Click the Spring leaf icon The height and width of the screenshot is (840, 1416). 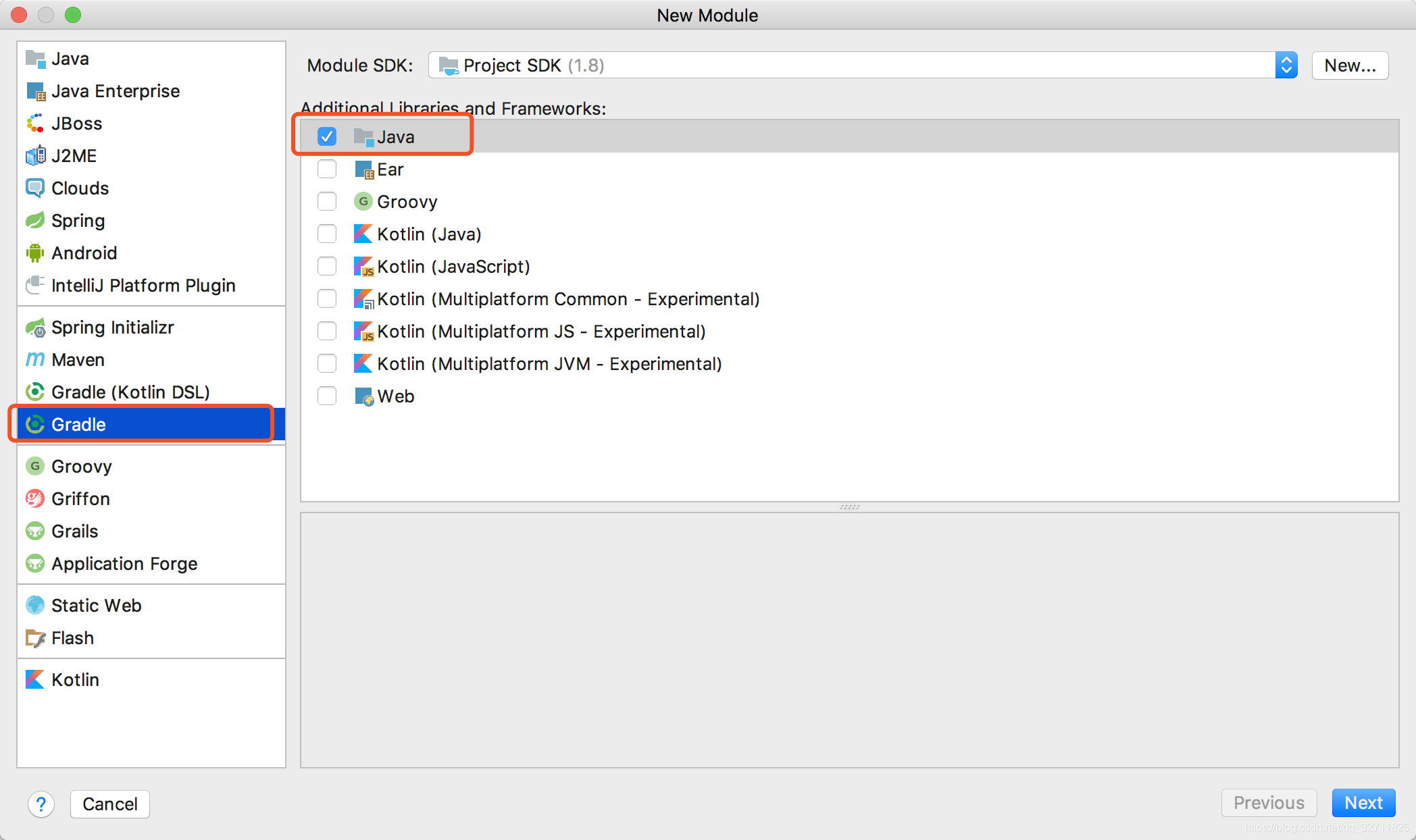[x=35, y=221]
